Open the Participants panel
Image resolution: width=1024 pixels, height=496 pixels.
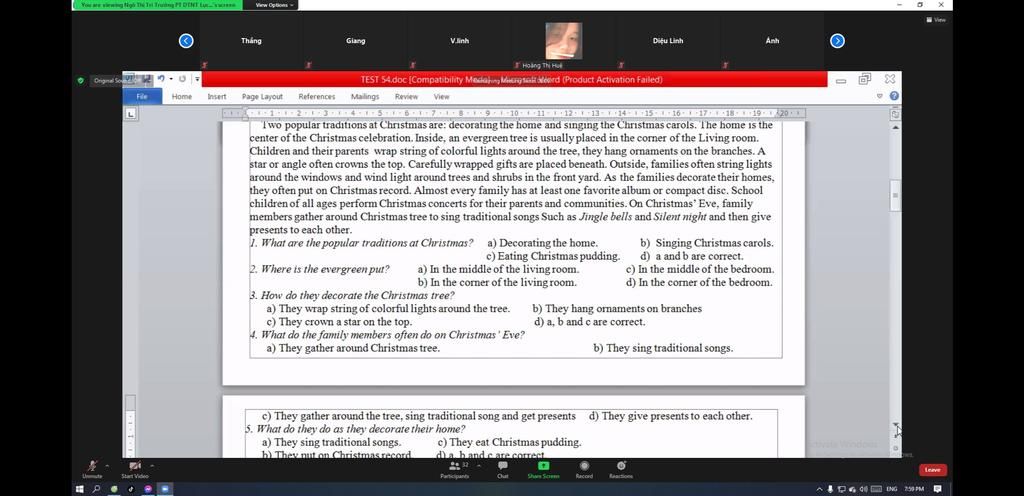[x=455, y=469]
